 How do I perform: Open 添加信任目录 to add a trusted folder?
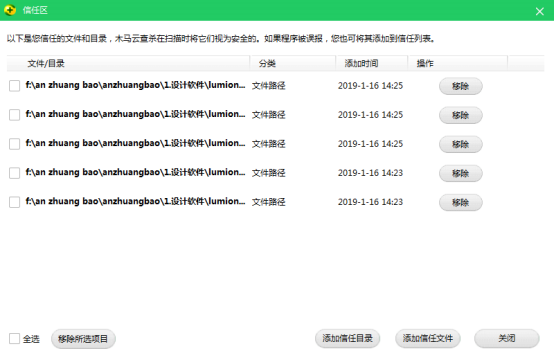pyautogui.click(x=347, y=338)
